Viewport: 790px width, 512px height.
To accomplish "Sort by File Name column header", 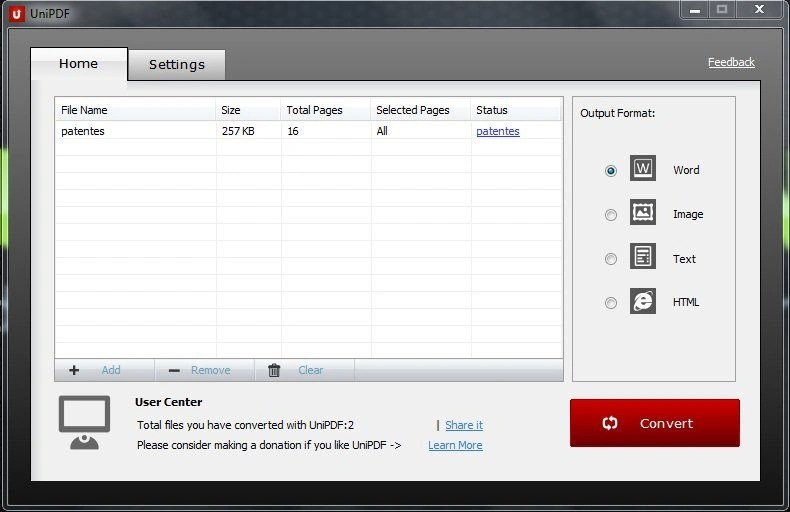I will (136, 110).
